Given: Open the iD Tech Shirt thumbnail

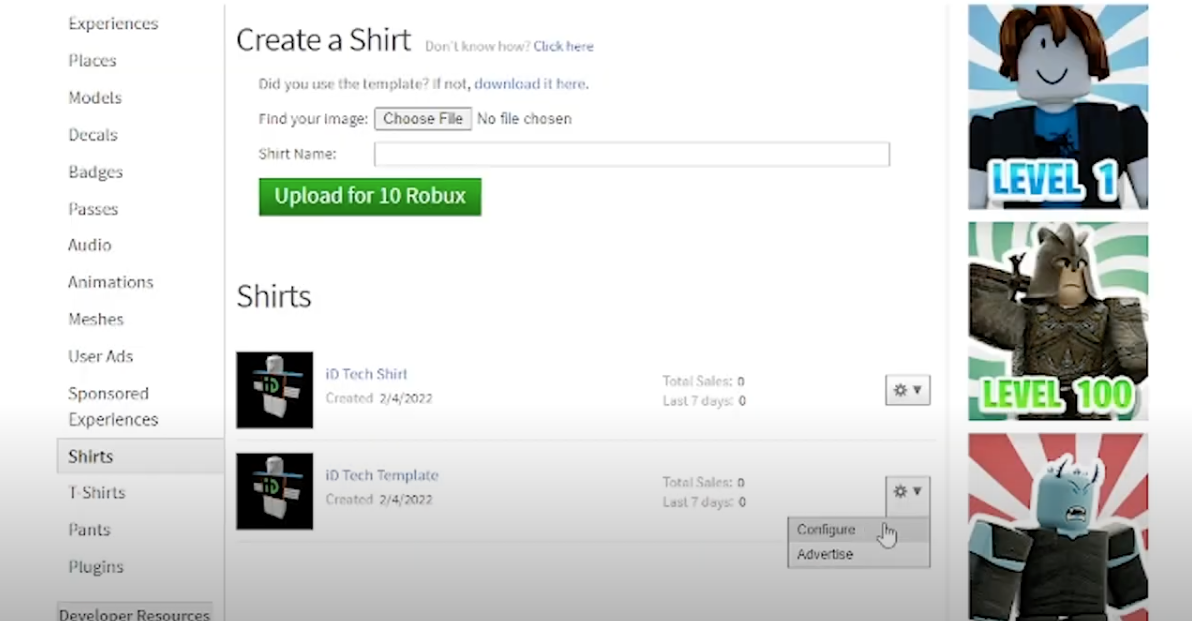Looking at the screenshot, I should click(x=274, y=390).
